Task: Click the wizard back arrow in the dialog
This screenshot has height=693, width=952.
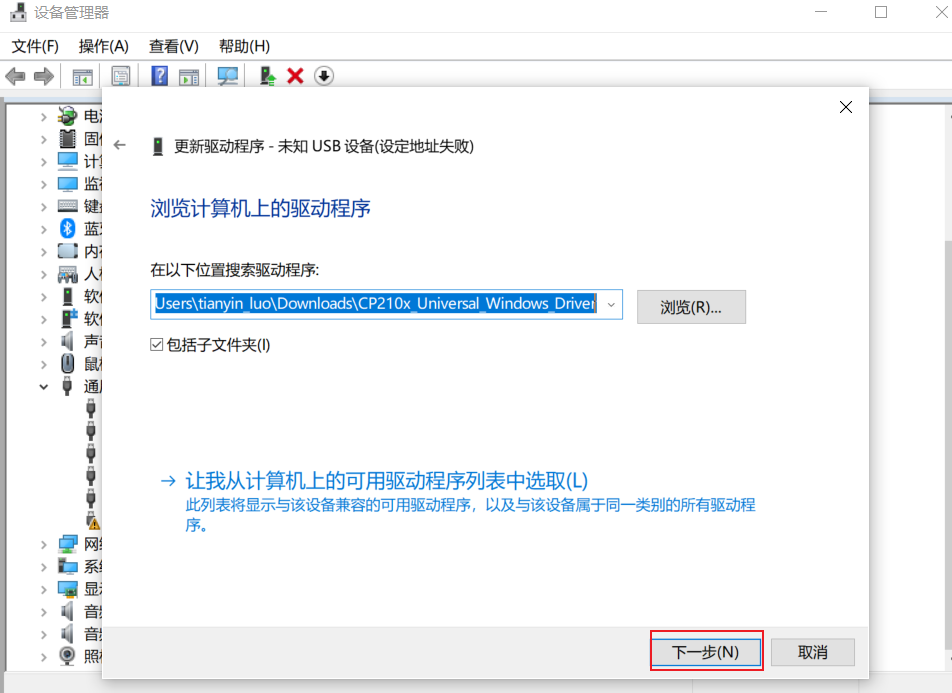Action: tap(120, 144)
